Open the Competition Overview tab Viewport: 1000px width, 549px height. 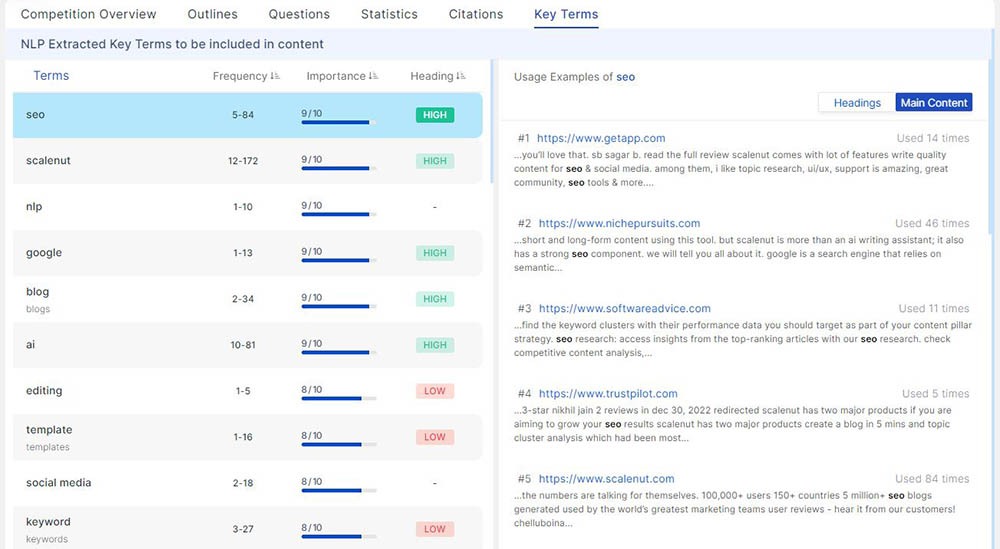[x=88, y=14]
